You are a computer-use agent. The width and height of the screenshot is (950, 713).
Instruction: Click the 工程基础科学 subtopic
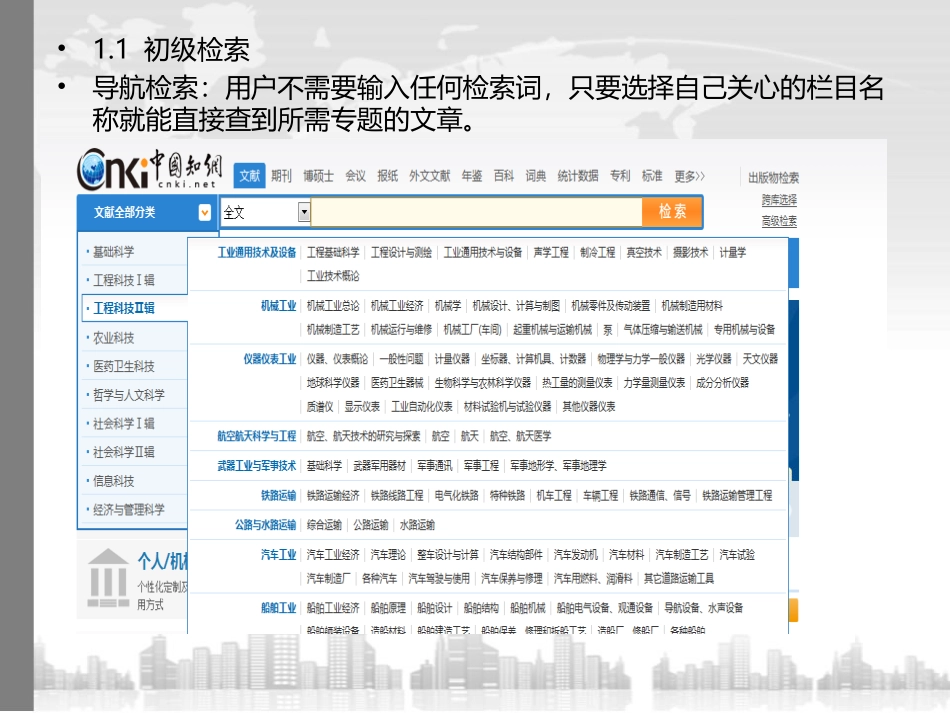333,253
